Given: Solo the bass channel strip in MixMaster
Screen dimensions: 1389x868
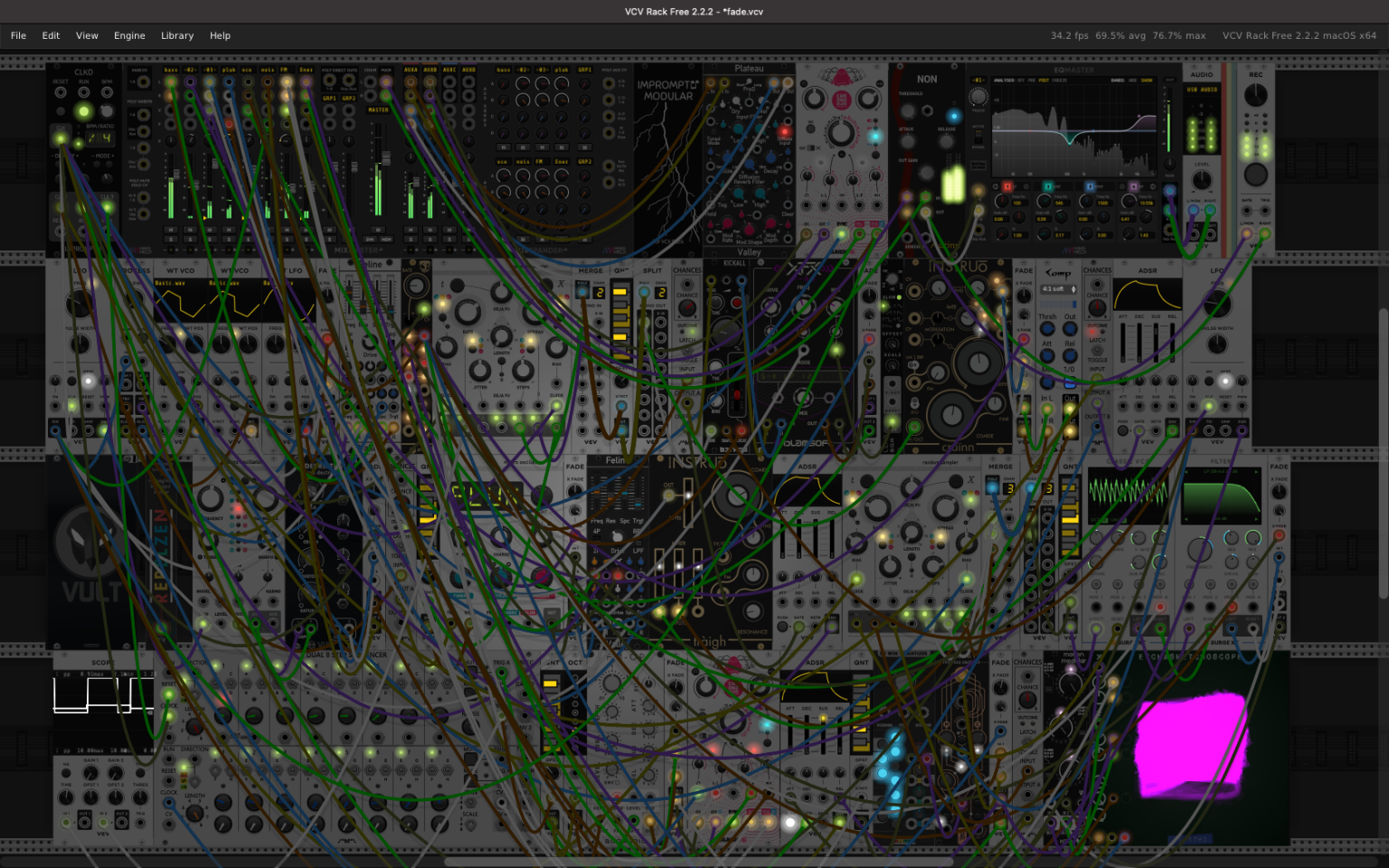Looking at the screenshot, I should pos(170,241).
